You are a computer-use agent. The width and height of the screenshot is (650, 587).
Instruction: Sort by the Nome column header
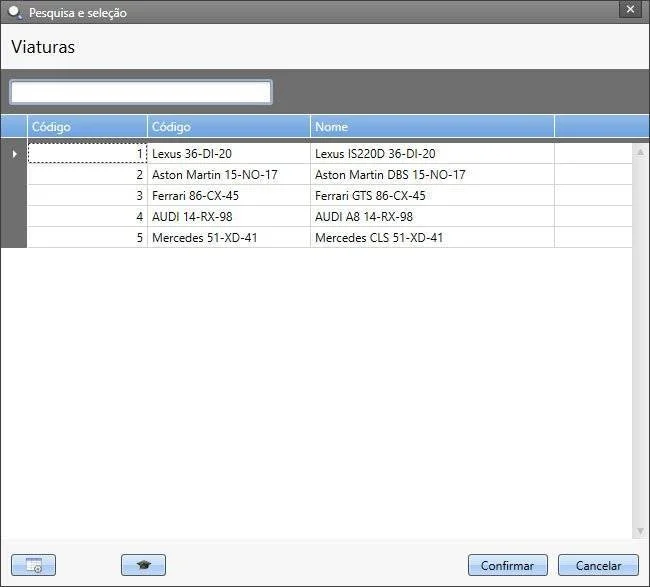point(432,126)
